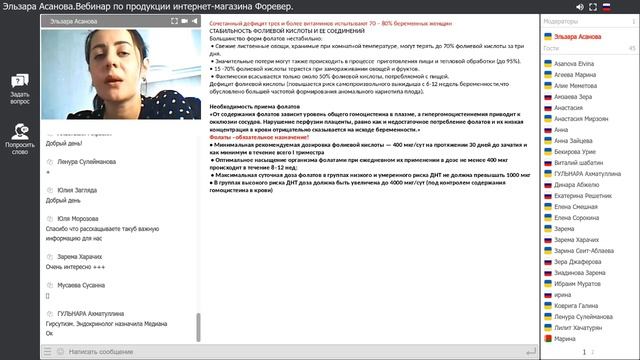Select guest Екатерина Решетник
This screenshot has height=360, width=640.
click(x=583, y=196)
